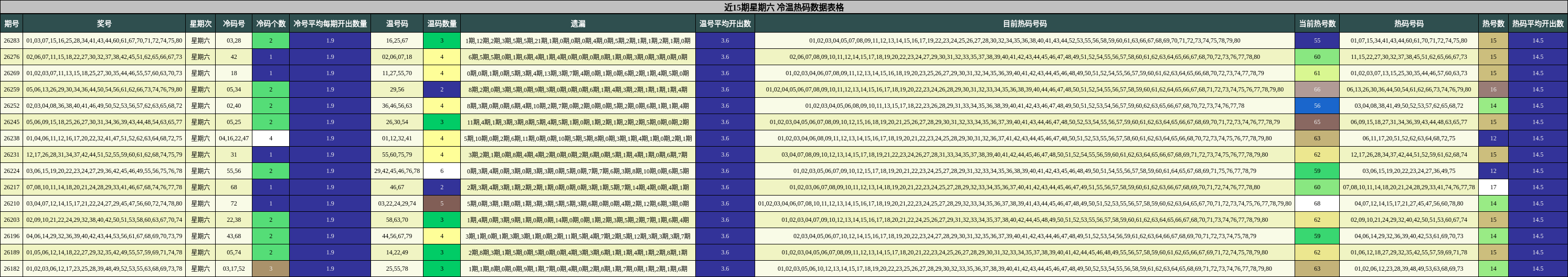Click the 热号数 column header
Screen dimensions: 1568x277
tap(1493, 24)
